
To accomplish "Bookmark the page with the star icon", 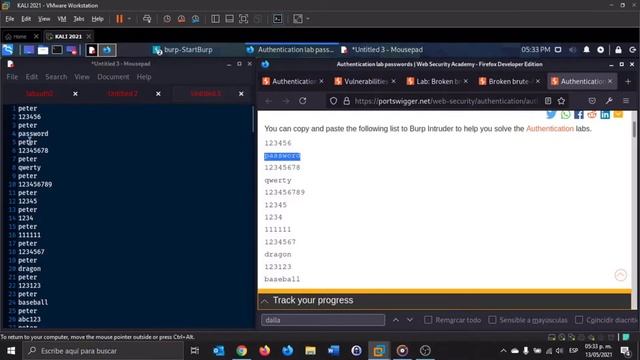I will coord(562,101).
